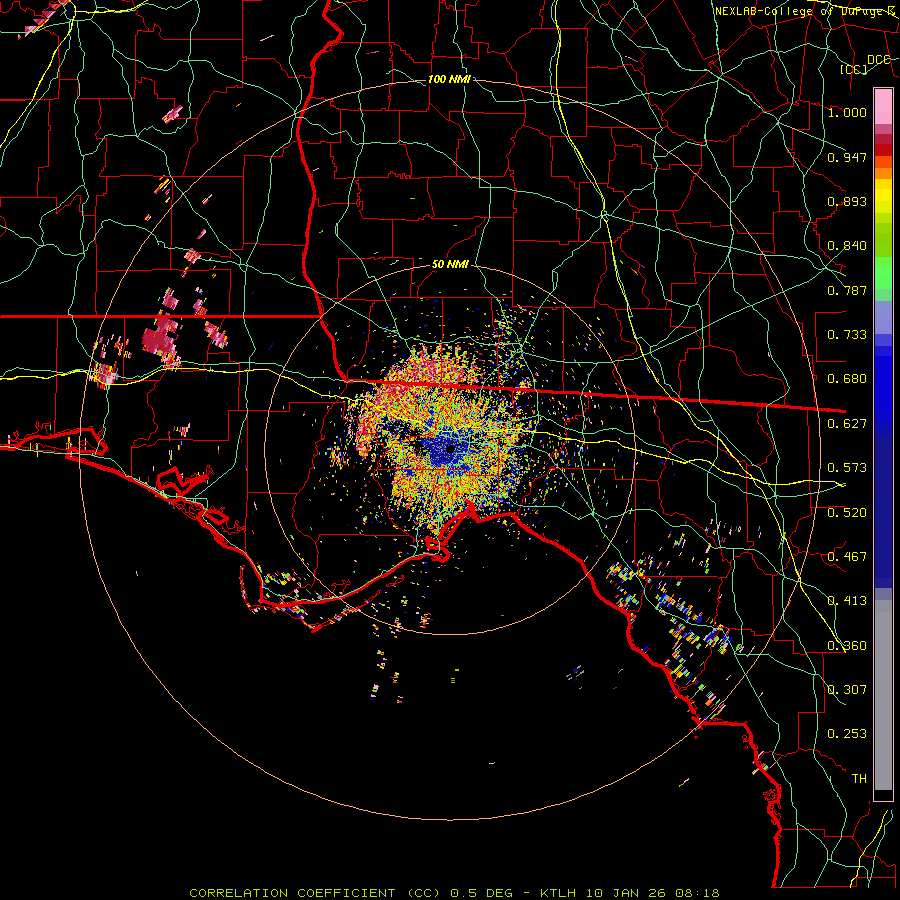Click the 100 NMI range ring label
The height and width of the screenshot is (900, 900).
pyautogui.click(x=449, y=79)
